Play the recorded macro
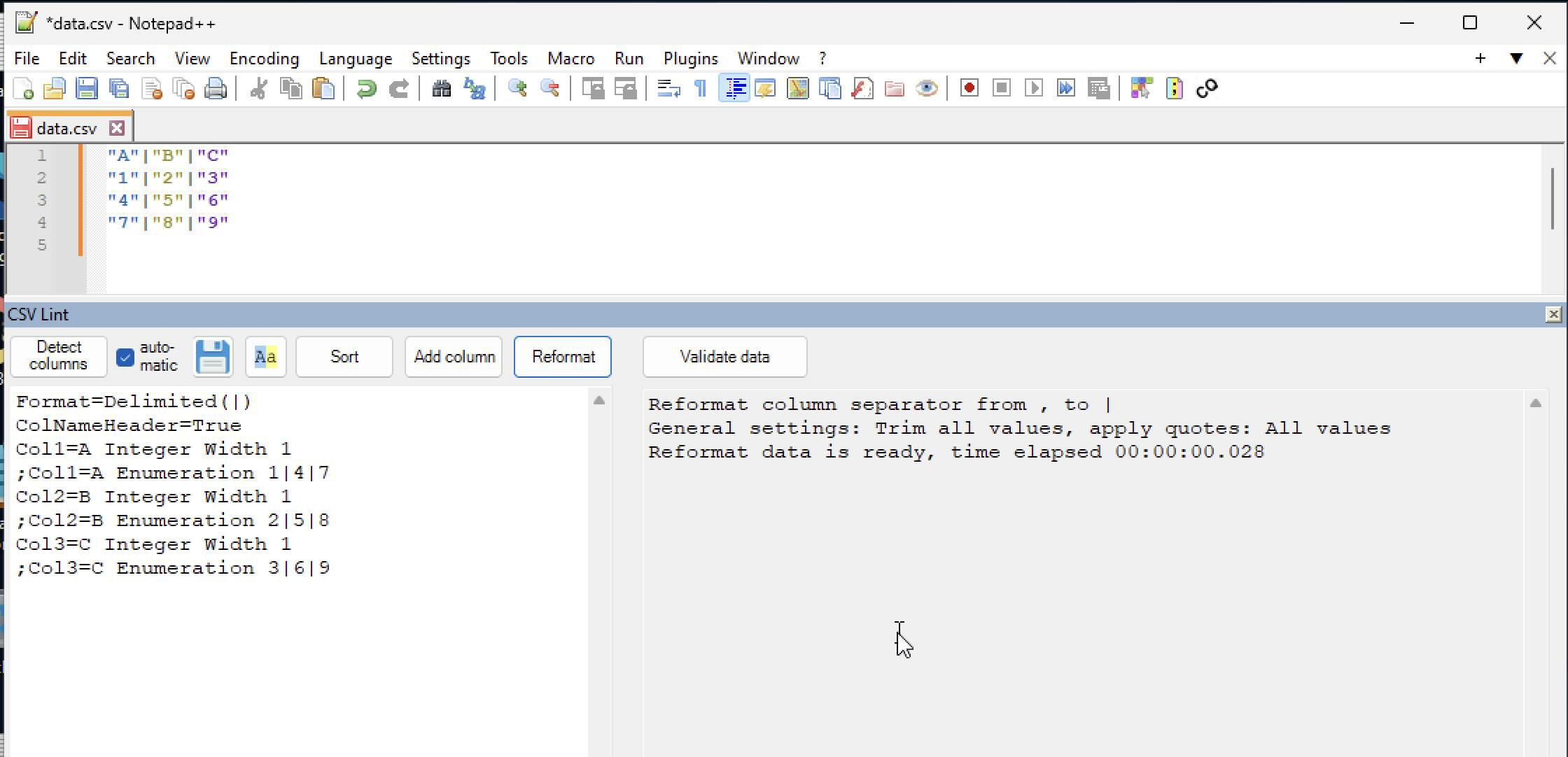 tap(1033, 88)
